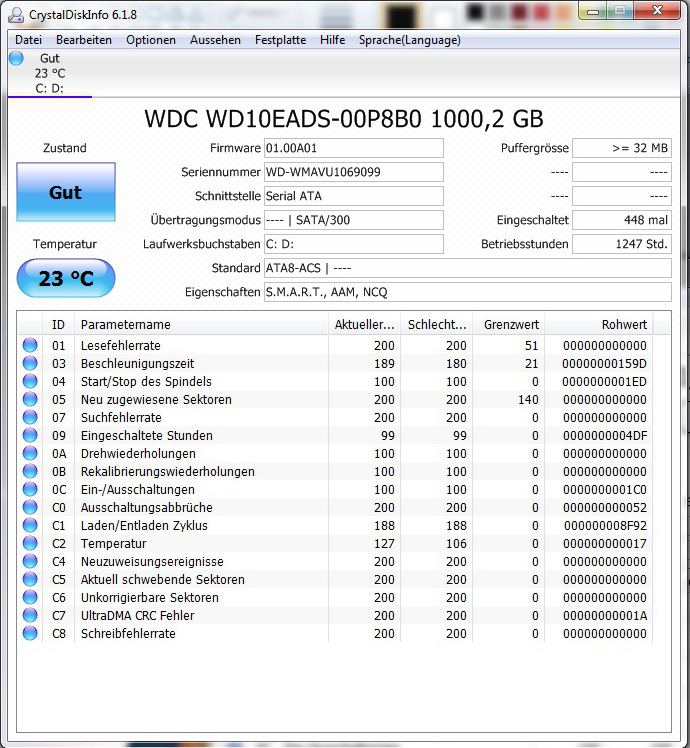Select the Eingeschaltete Stunden text
Screen dimensions: 690x748
tap(146, 436)
